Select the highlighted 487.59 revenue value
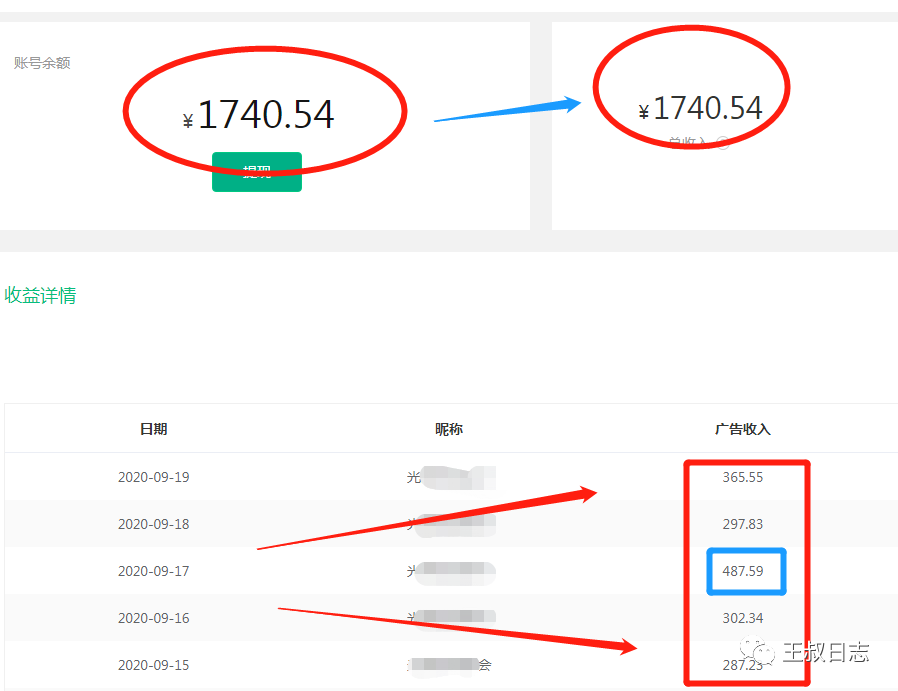This screenshot has height=691, width=898. [x=746, y=571]
